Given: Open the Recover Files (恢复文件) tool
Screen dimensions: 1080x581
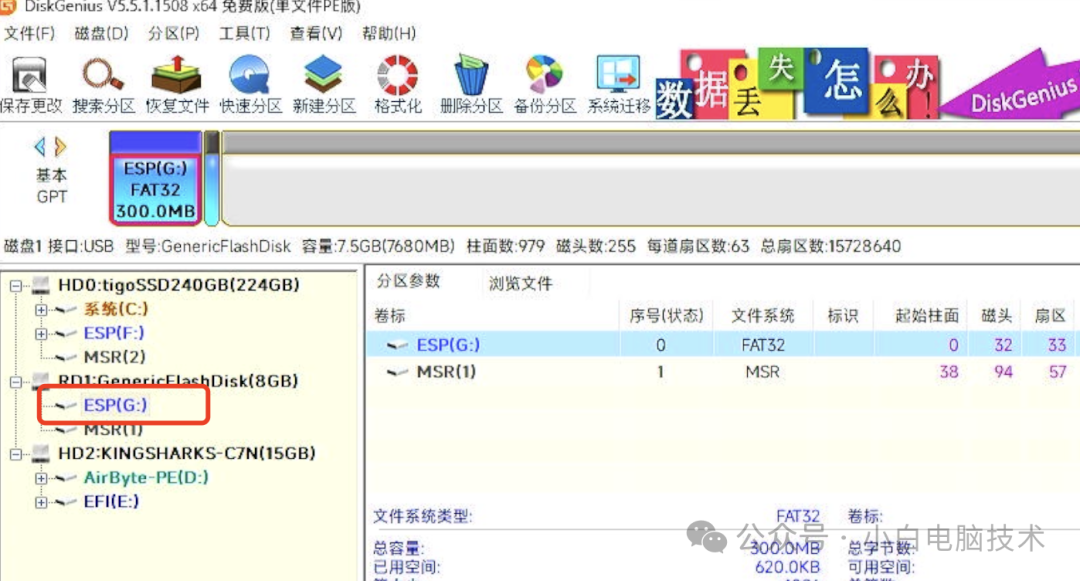Looking at the screenshot, I should [x=177, y=84].
